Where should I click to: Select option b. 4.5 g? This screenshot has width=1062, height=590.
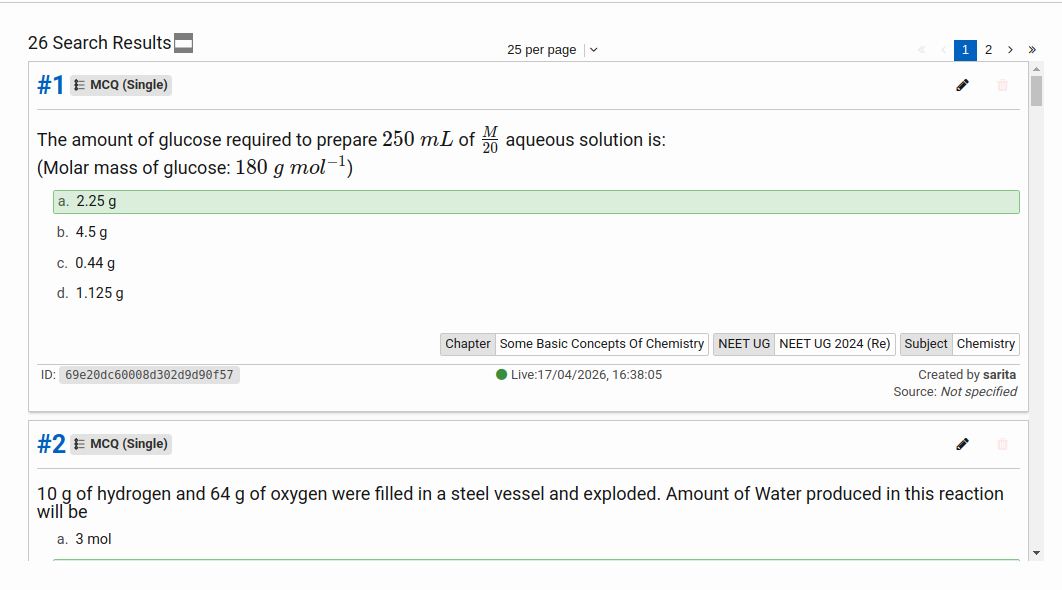91,232
